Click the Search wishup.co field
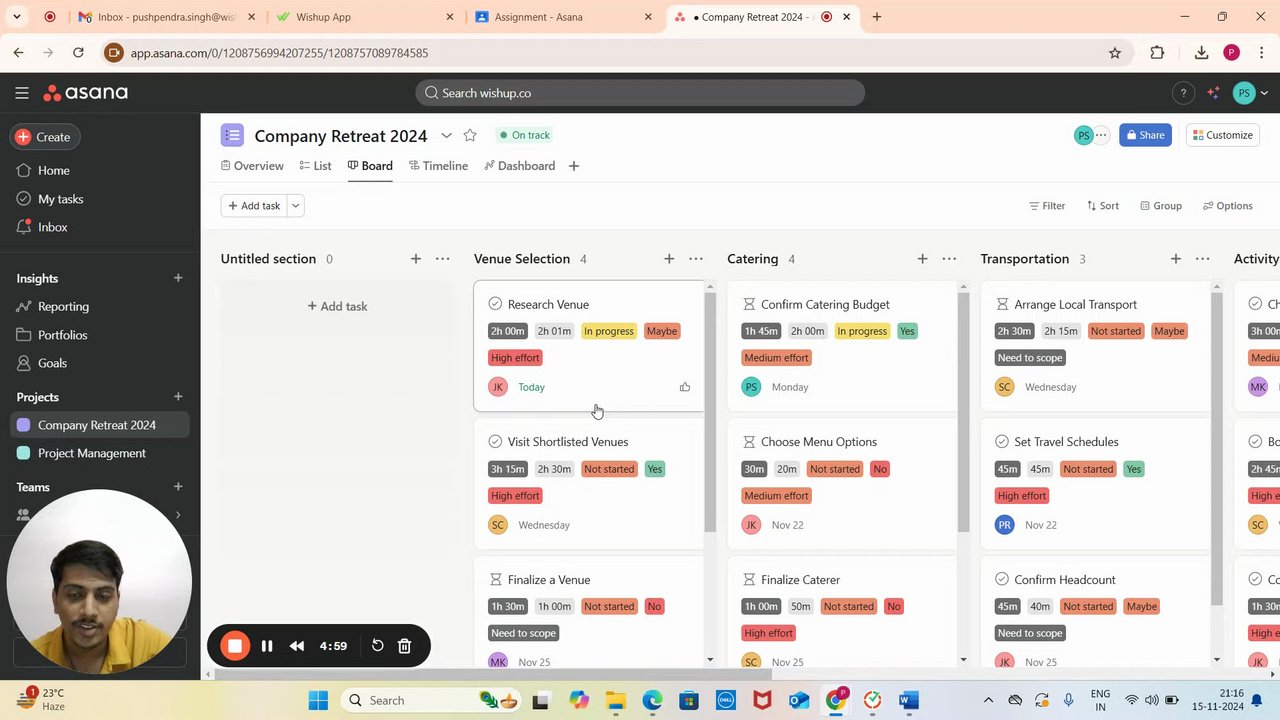 click(x=640, y=93)
